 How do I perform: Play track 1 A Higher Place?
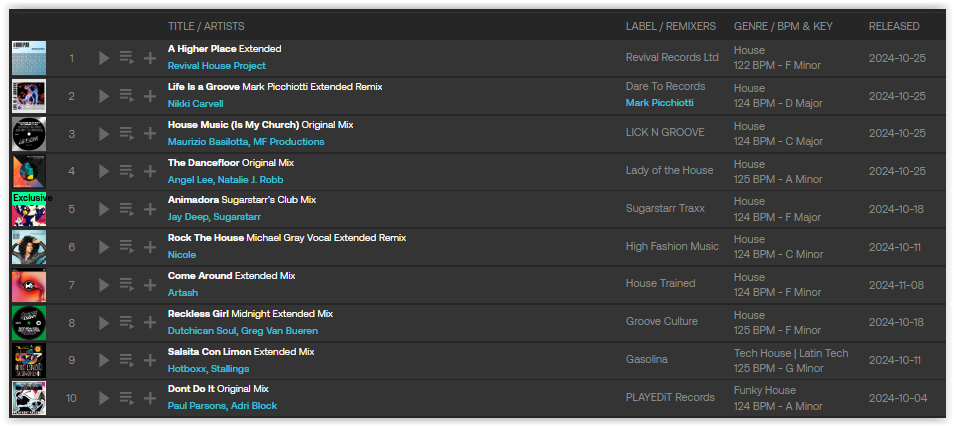[x=104, y=58]
